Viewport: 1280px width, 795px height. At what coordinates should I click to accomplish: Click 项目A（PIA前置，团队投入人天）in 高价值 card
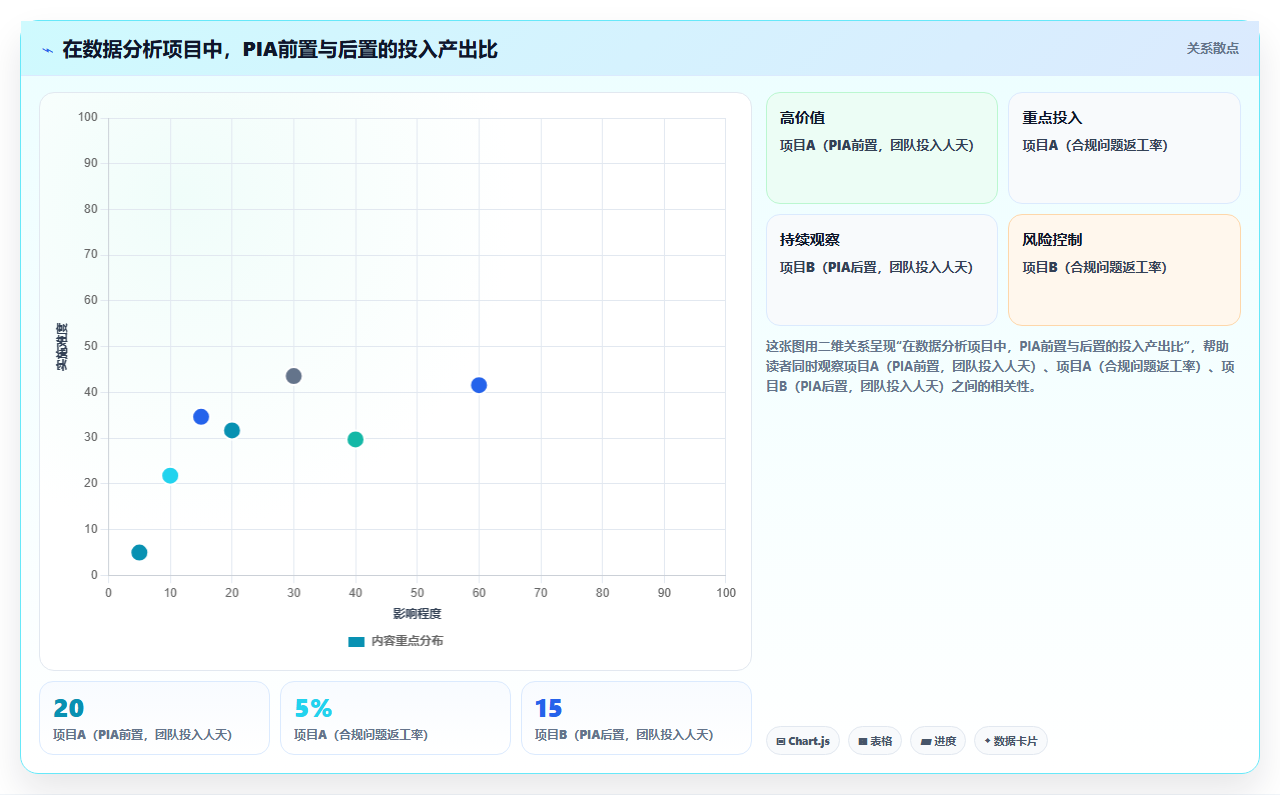click(x=877, y=145)
